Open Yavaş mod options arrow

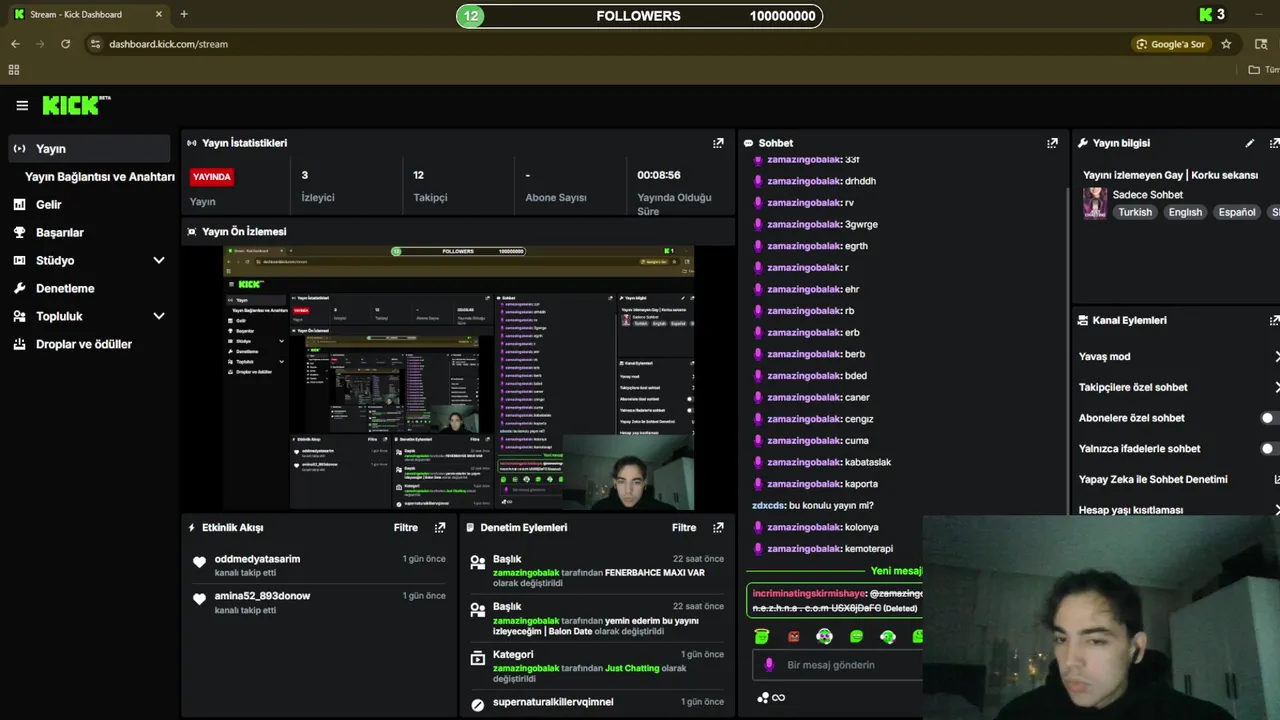(x=1276, y=356)
